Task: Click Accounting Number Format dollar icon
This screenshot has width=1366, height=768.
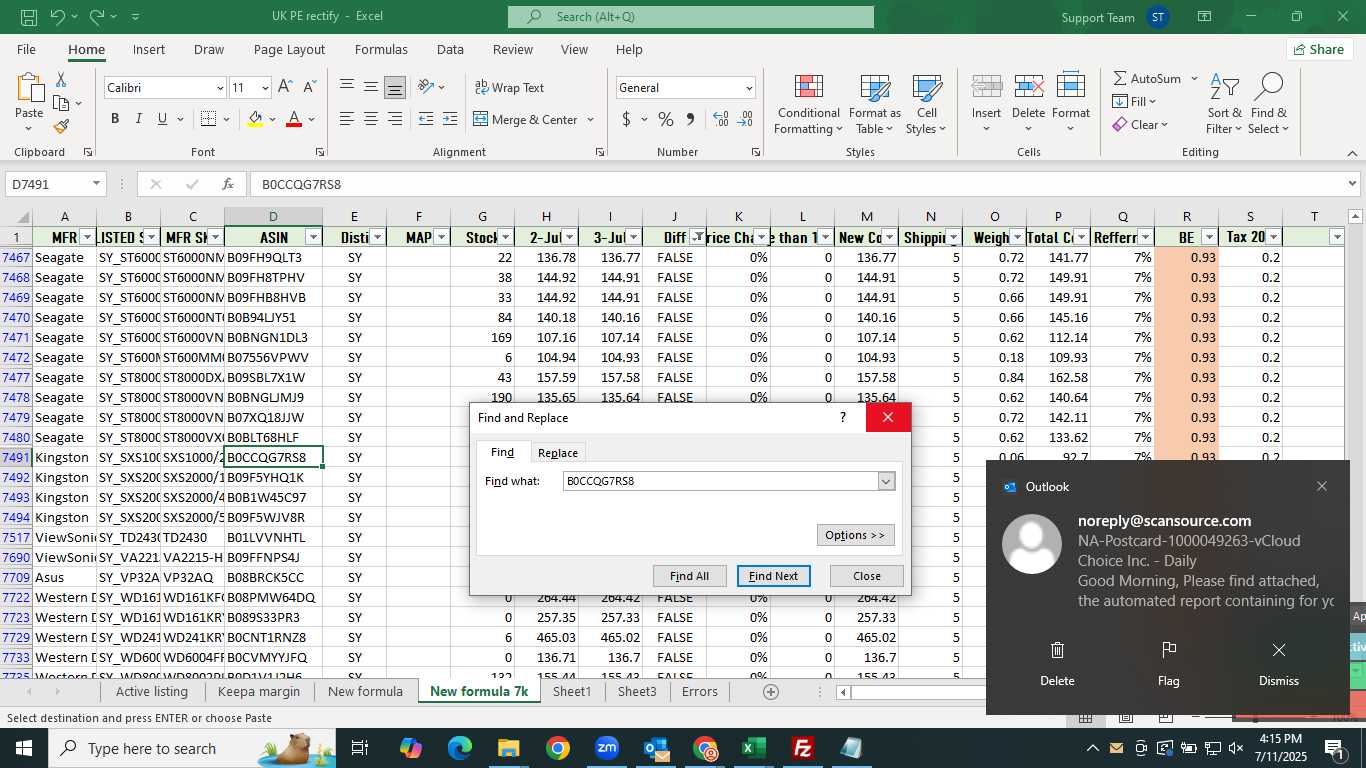Action: coord(627,119)
